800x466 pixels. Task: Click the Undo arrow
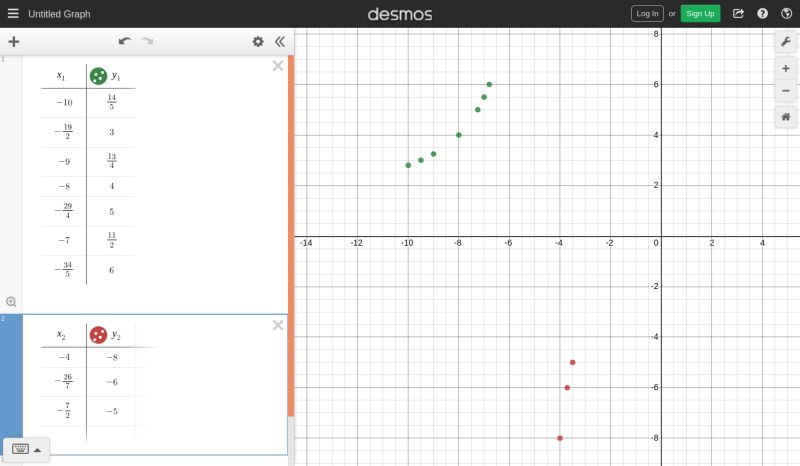pos(124,41)
